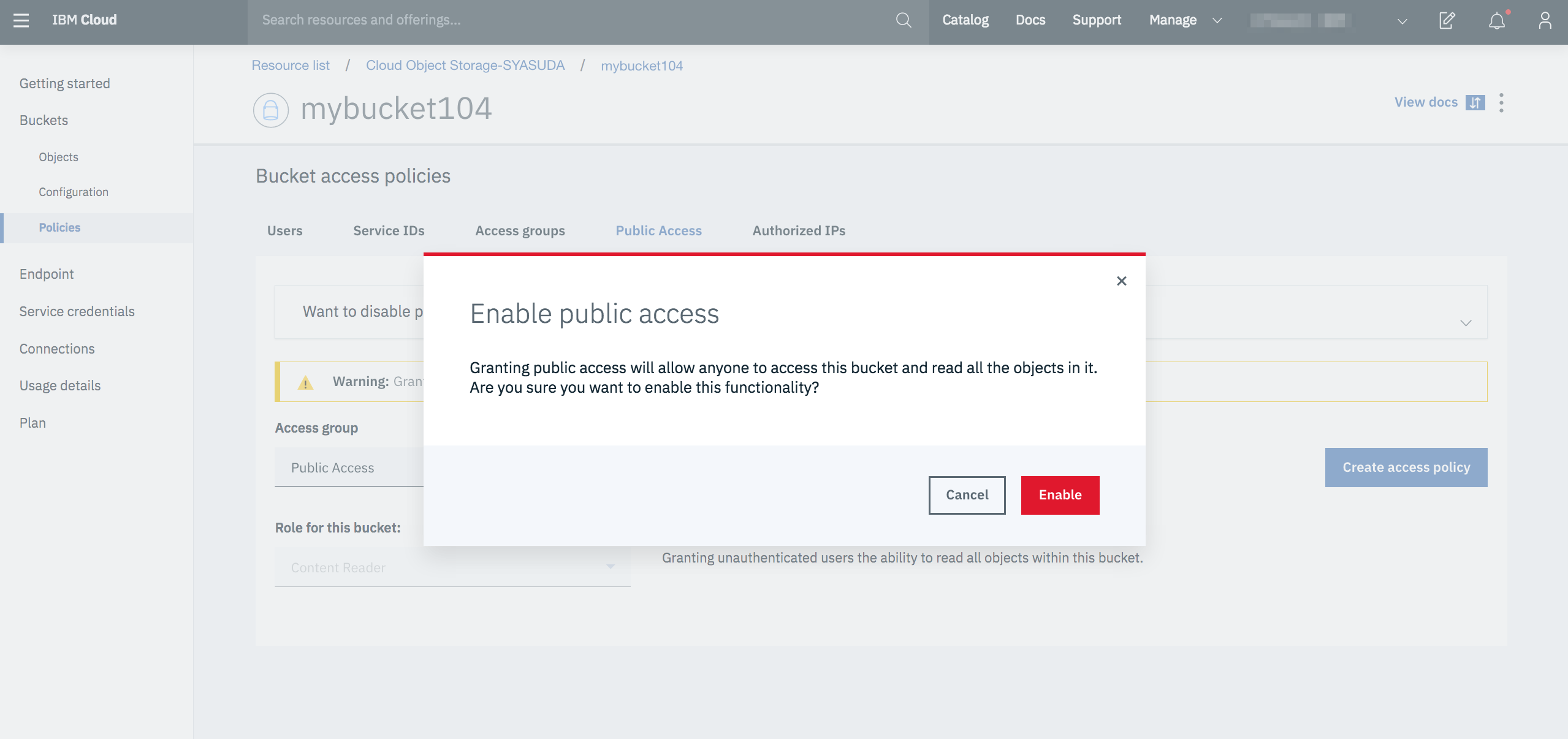
Task: Click the 'Bucket access policies' heading
Action: [x=353, y=176]
